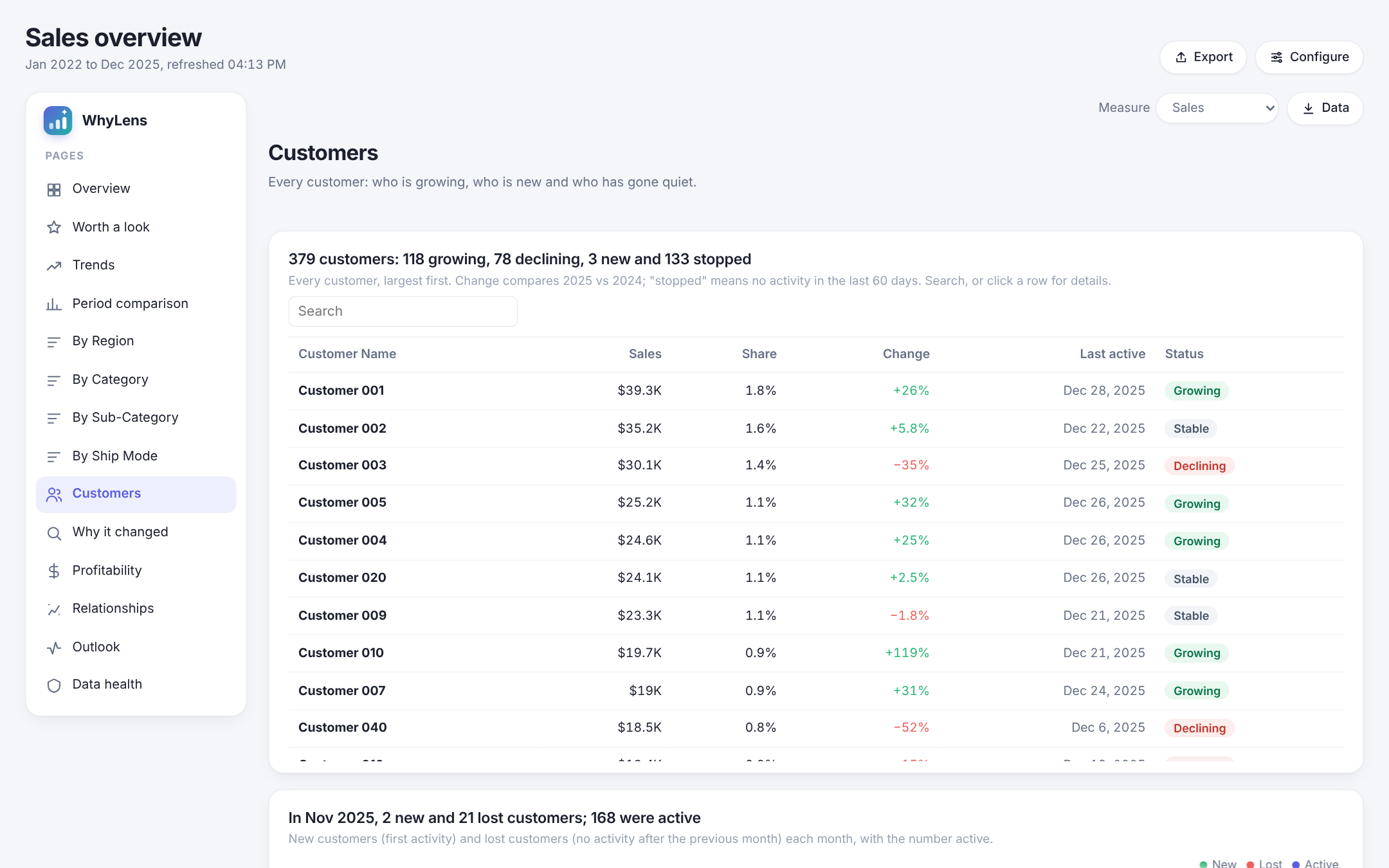Click the Customers people icon
The height and width of the screenshot is (868, 1389).
tap(54, 494)
